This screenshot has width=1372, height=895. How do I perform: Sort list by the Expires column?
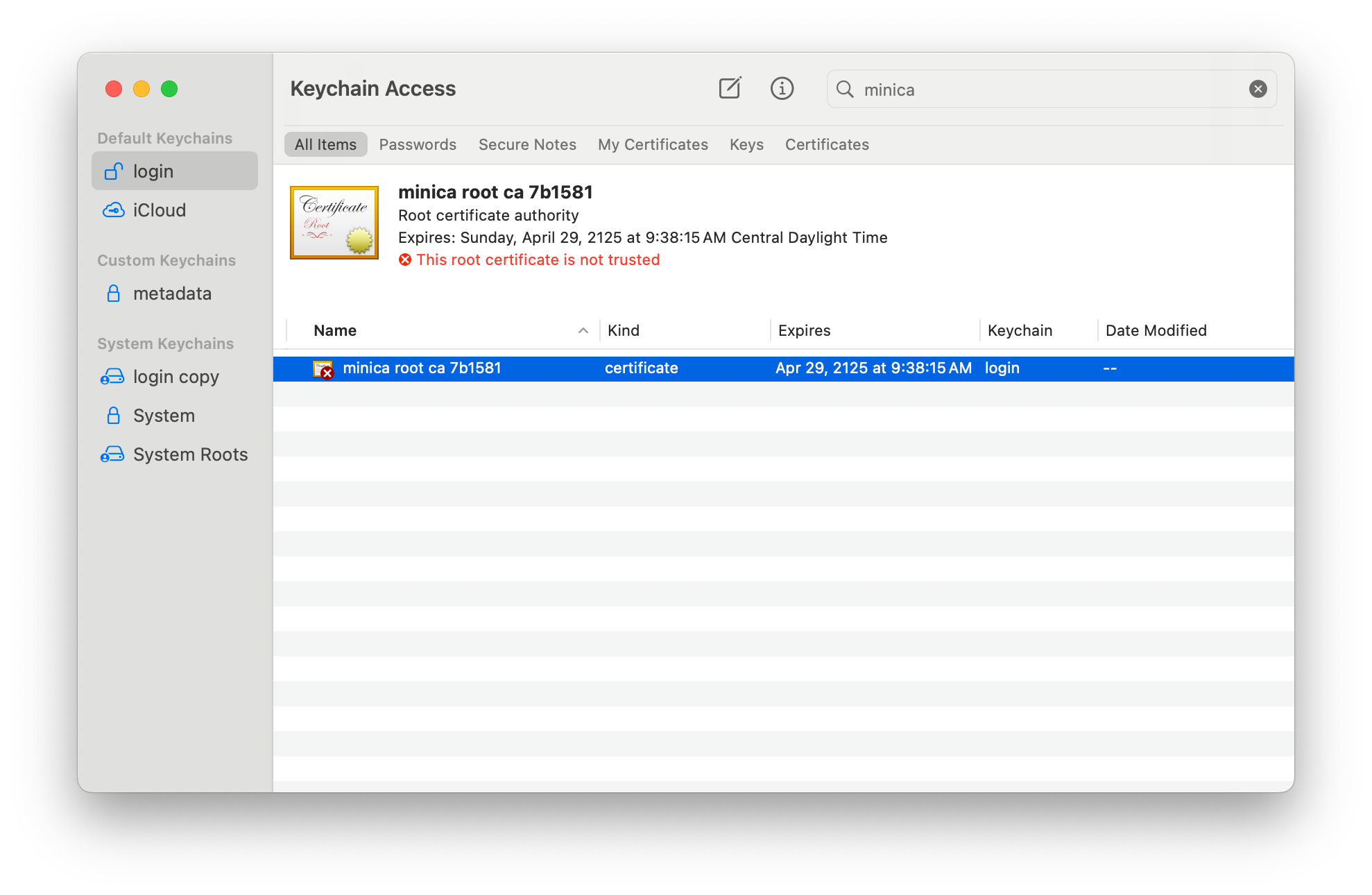tap(804, 330)
